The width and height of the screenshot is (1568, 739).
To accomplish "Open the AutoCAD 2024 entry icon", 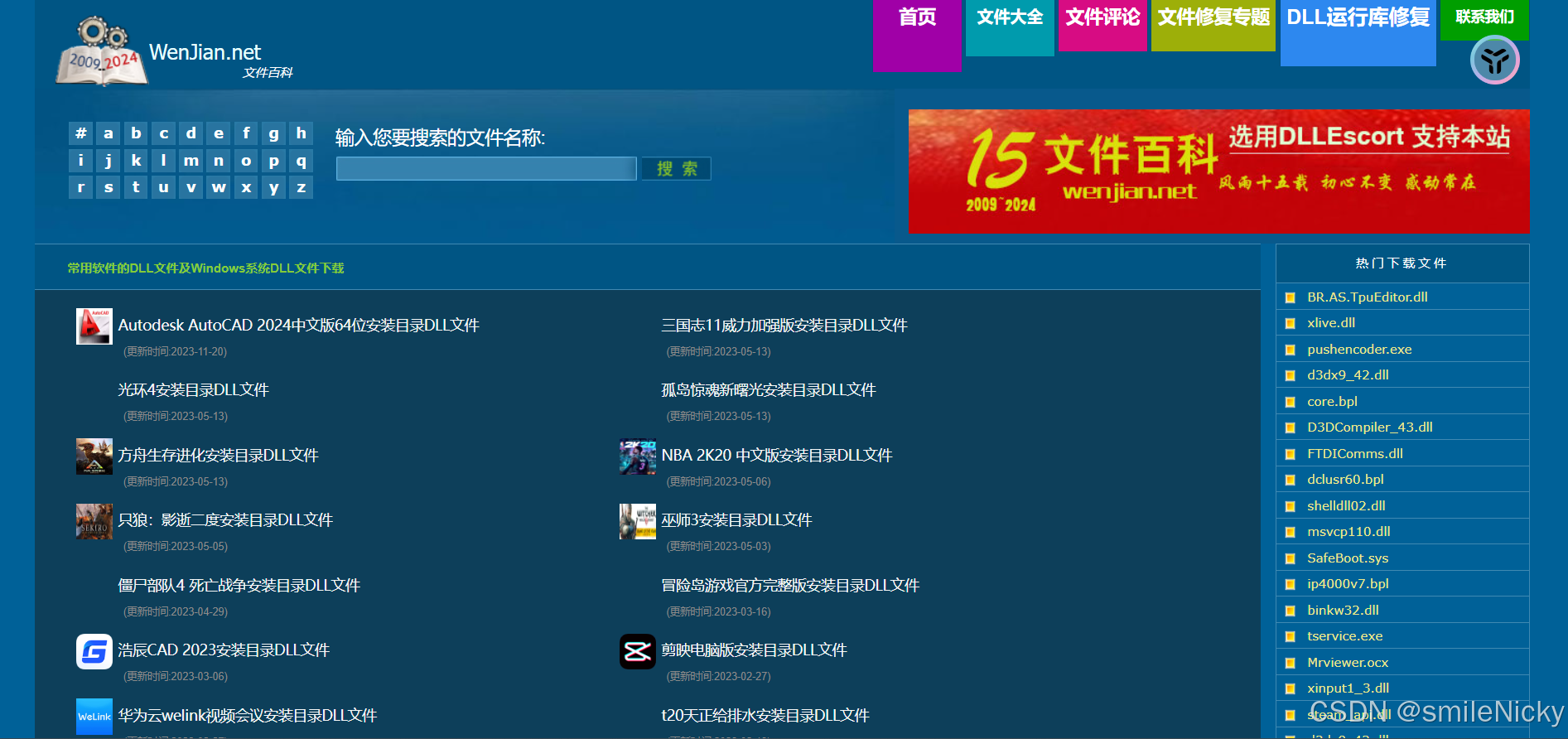I will (x=94, y=326).
